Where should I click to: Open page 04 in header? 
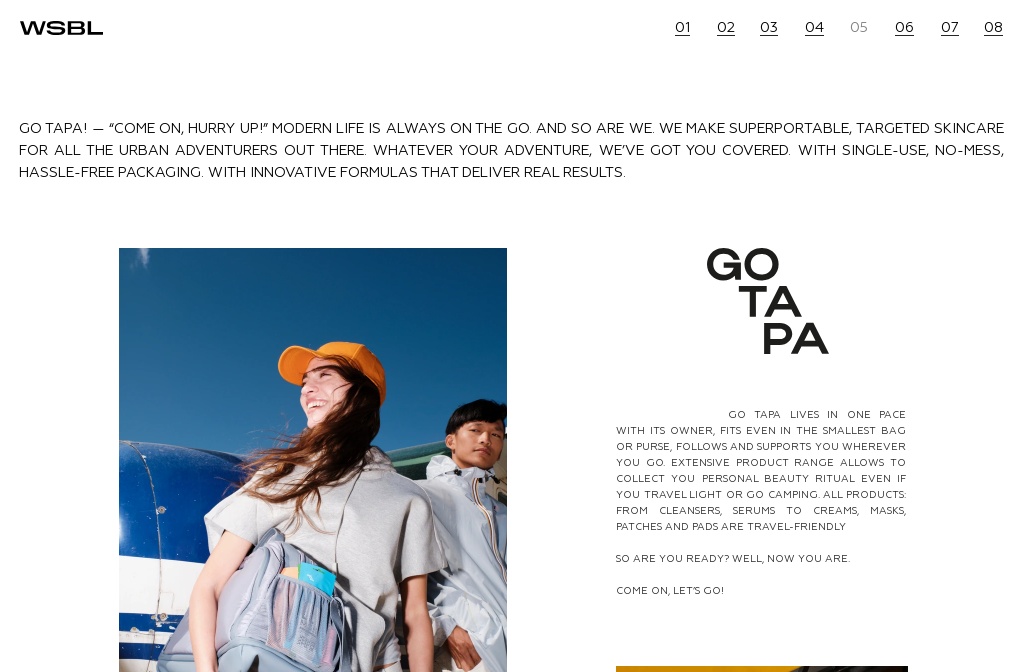pos(814,27)
